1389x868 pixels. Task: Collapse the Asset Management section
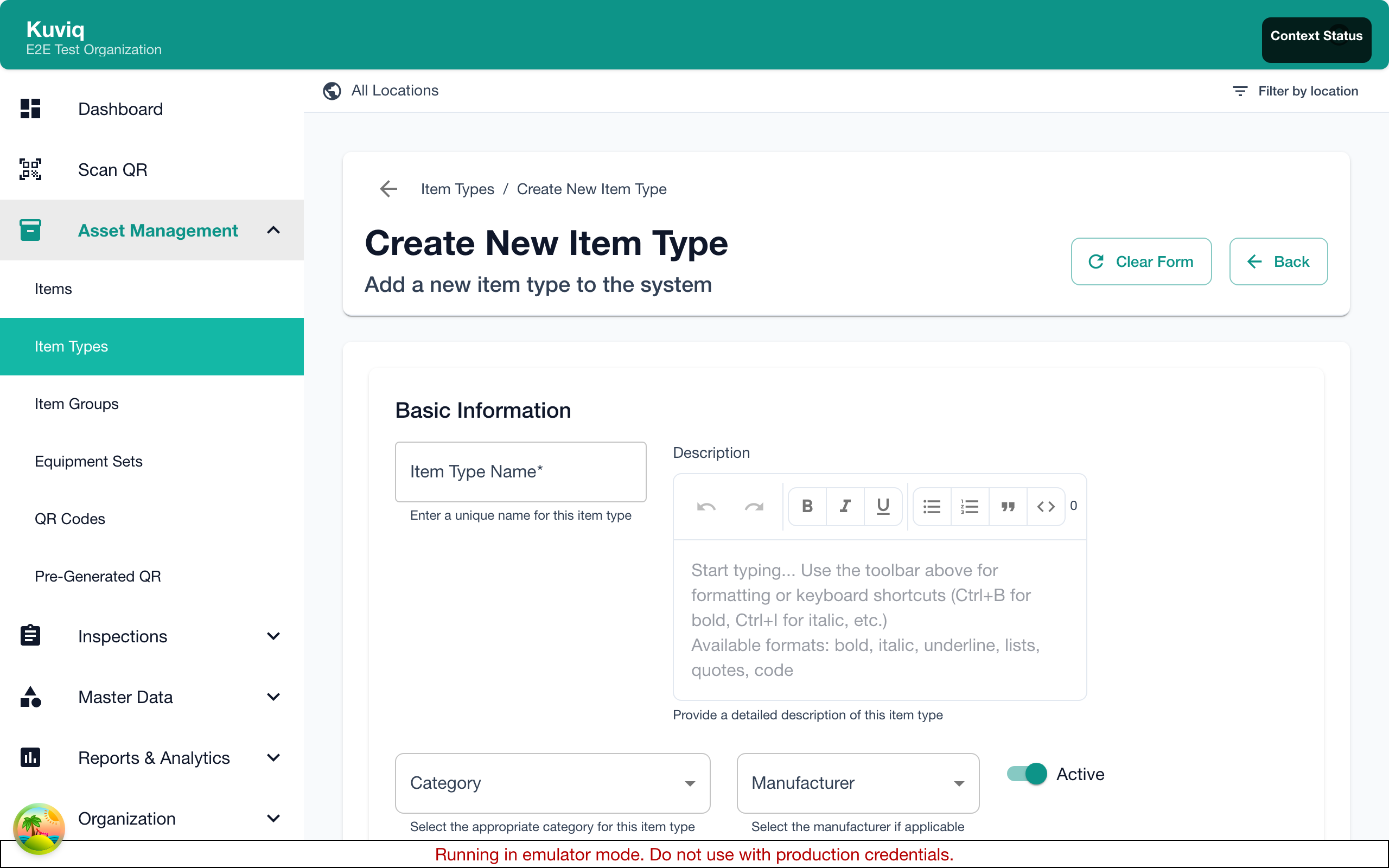[x=274, y=230]
